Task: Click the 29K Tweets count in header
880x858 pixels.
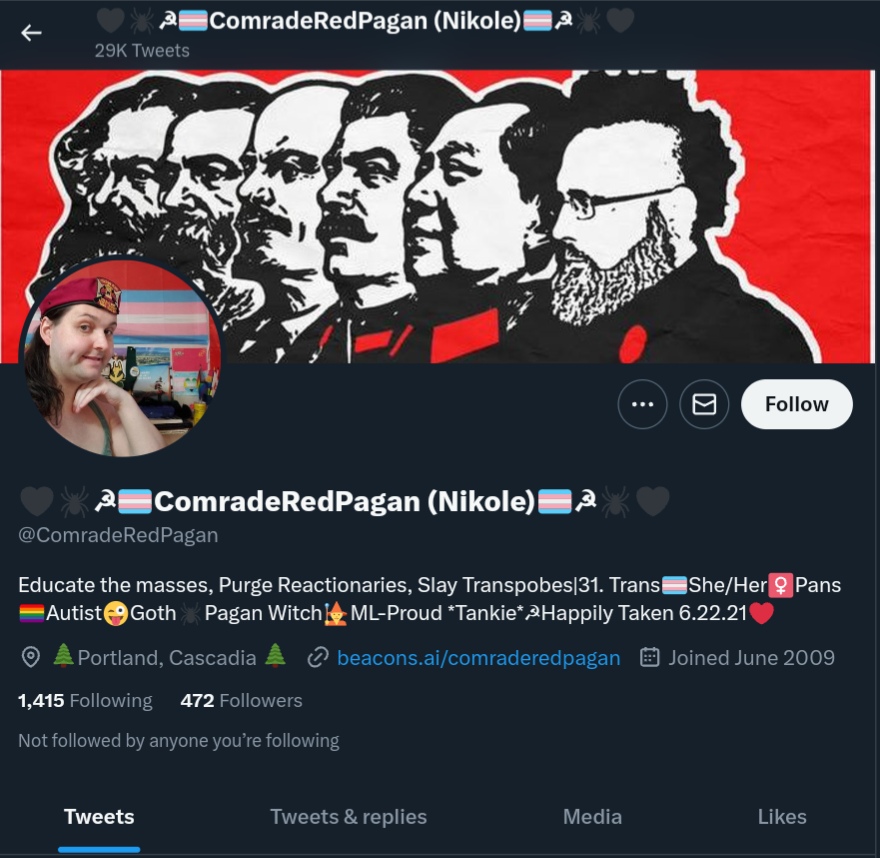Action: pyautogui.click(x=142, y=51)
